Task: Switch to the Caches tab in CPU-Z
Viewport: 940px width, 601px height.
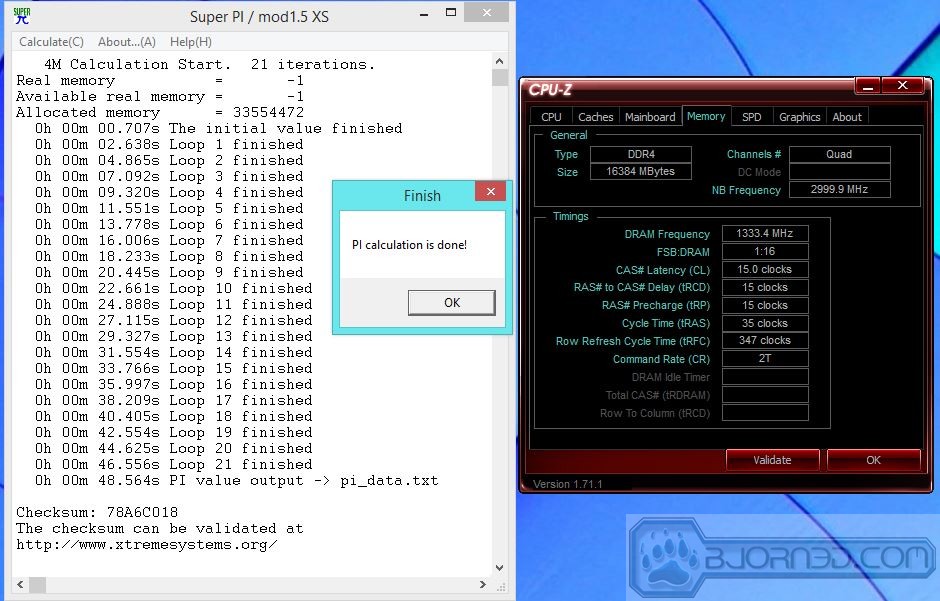Action: [596, 117]
